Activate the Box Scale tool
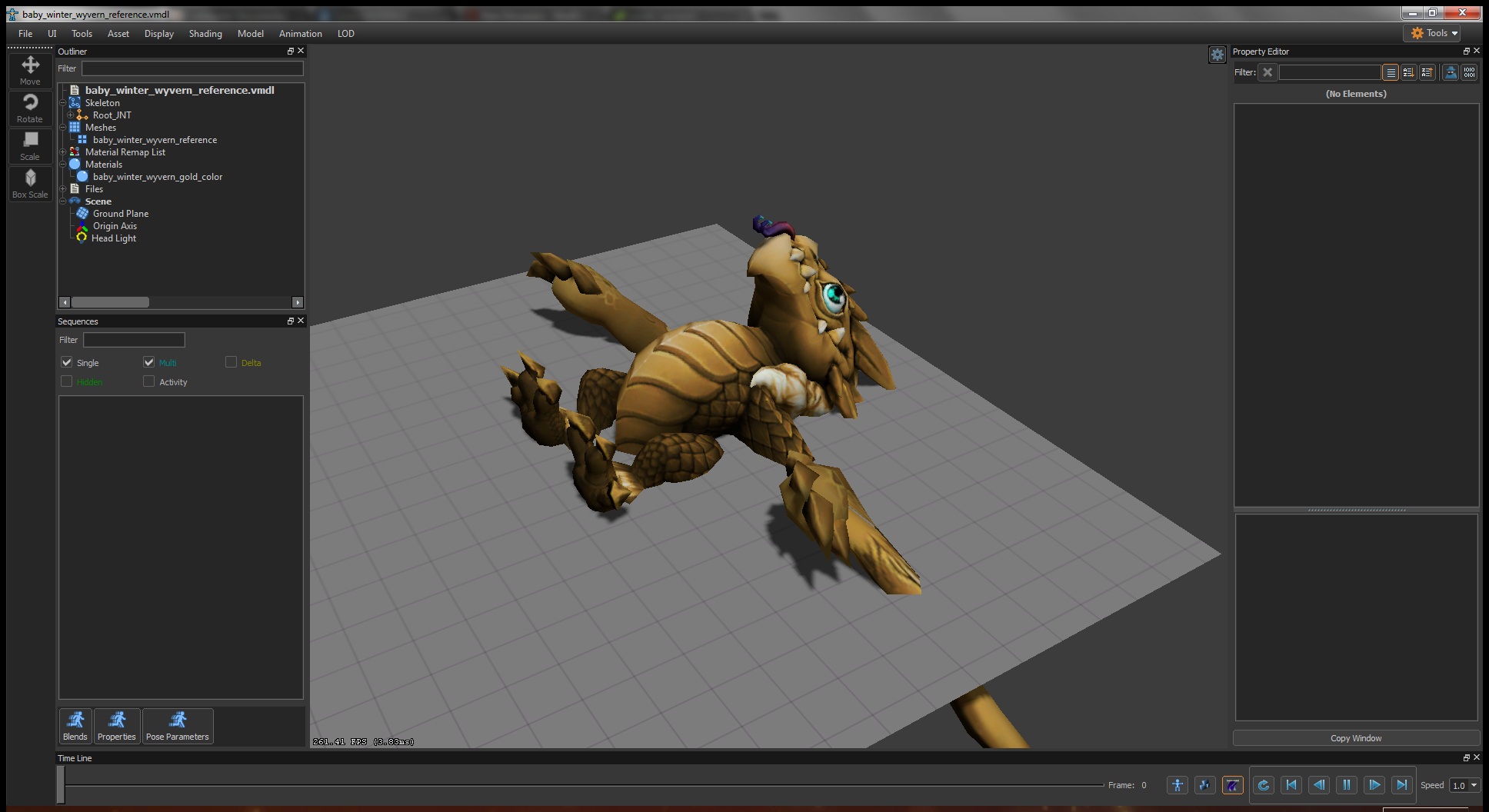Screen dimensions: 1489x812 (30, 183)
